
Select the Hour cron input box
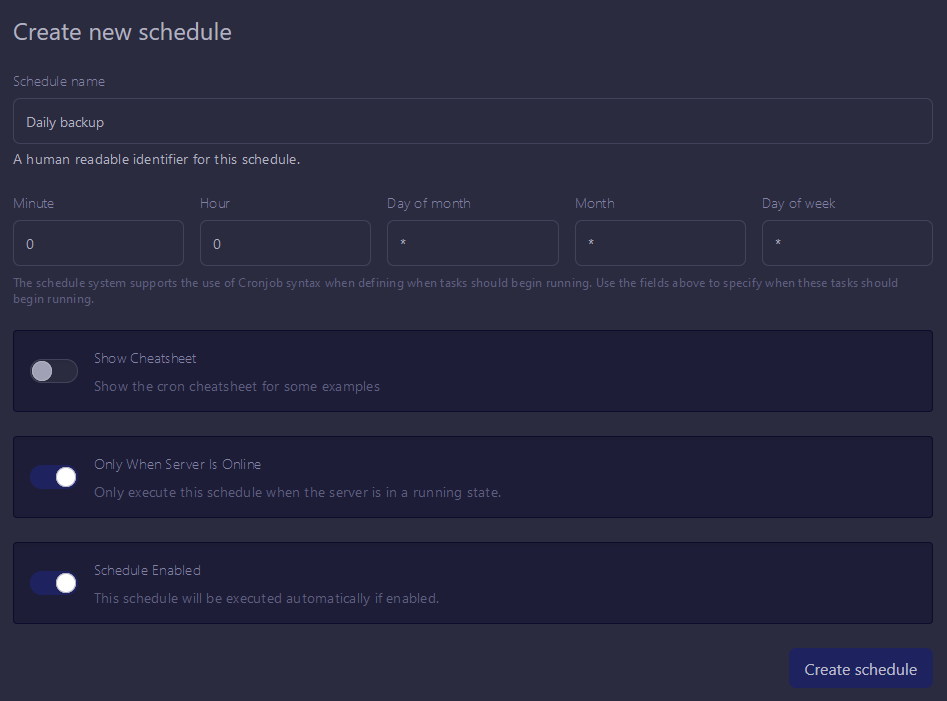coord(285,243)
